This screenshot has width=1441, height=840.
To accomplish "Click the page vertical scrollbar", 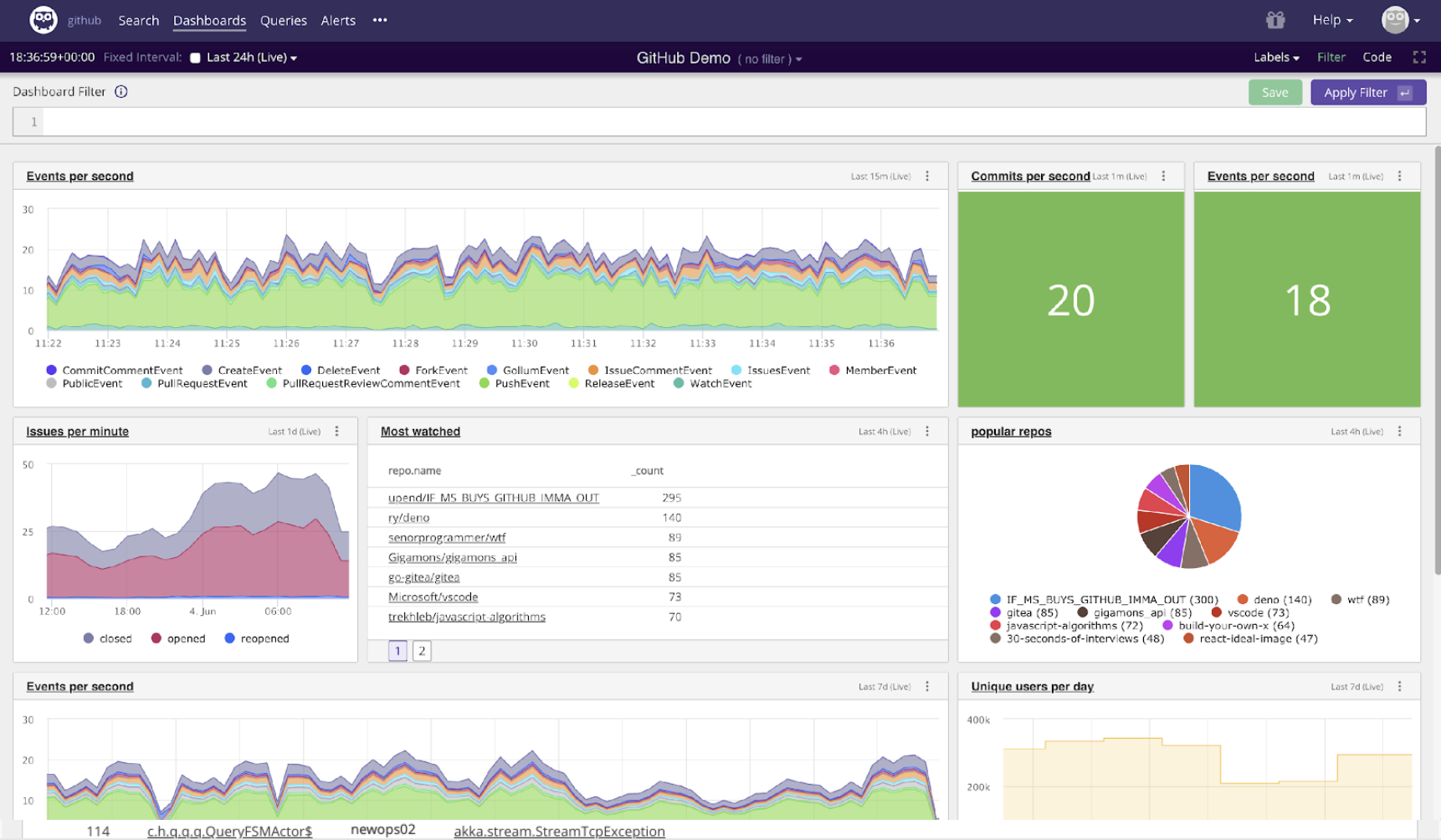I will pyautogui.click(x=1437, y=360).
